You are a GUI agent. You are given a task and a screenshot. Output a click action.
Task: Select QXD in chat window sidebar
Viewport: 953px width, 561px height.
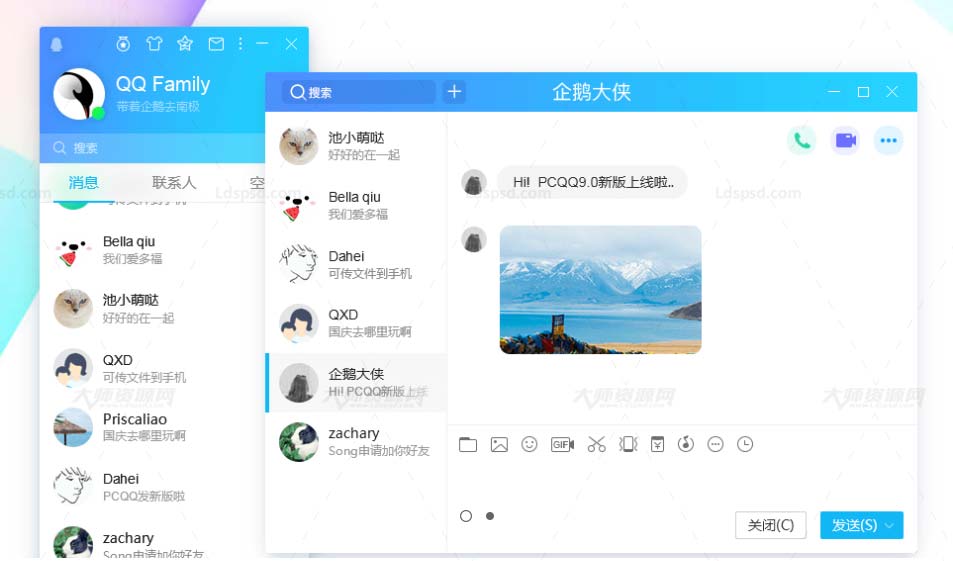pyautogui.click(x=356, y=323)
